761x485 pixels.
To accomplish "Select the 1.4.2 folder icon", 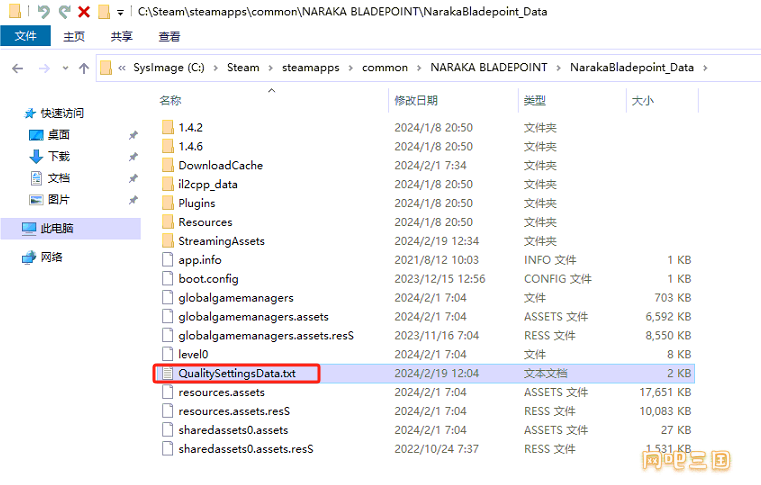I will pyautogui.click(x=167, y=127).
